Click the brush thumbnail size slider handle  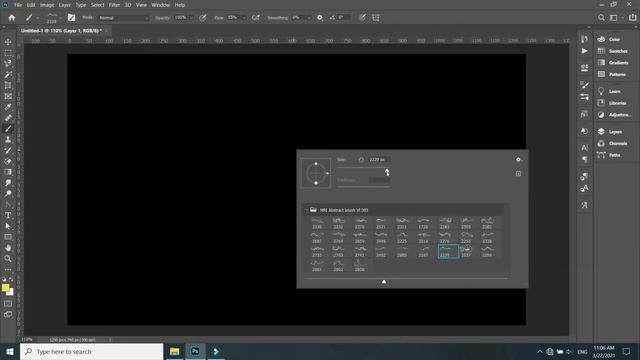point(384,282)
